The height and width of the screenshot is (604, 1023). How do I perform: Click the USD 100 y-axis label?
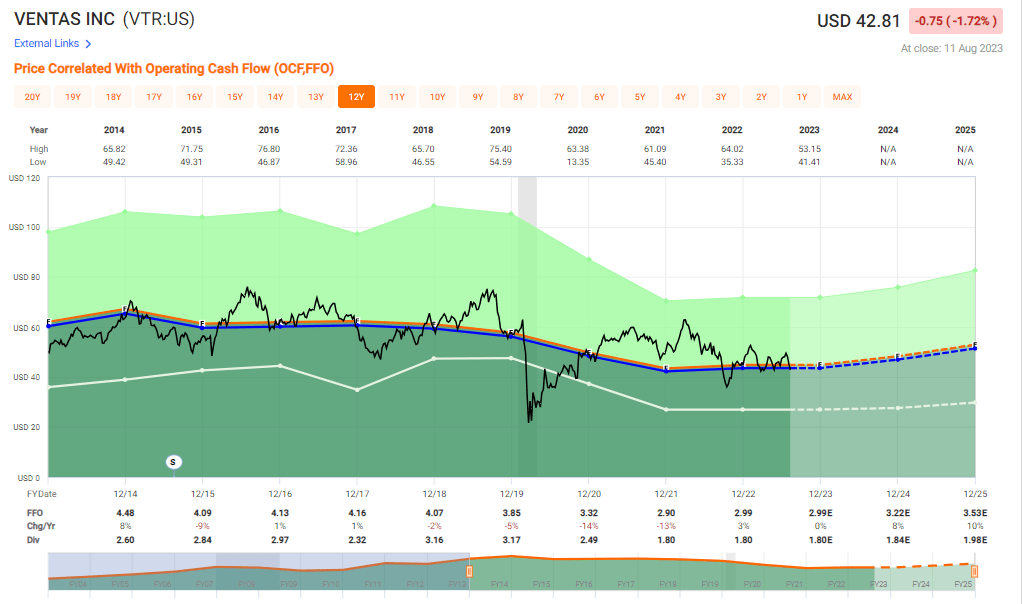coord(24,227)
